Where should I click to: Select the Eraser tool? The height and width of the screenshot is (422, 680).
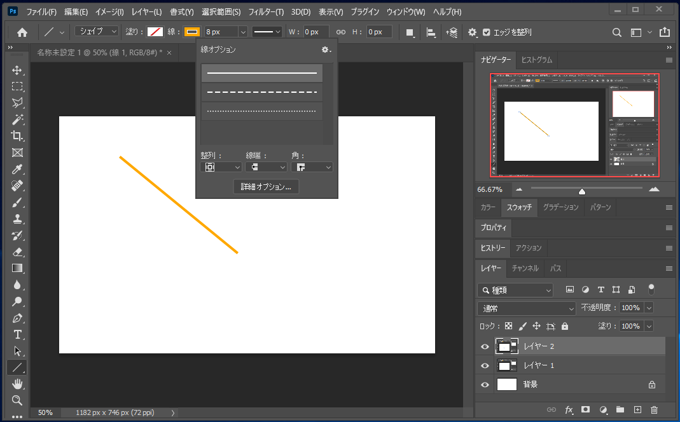[17, 252]
